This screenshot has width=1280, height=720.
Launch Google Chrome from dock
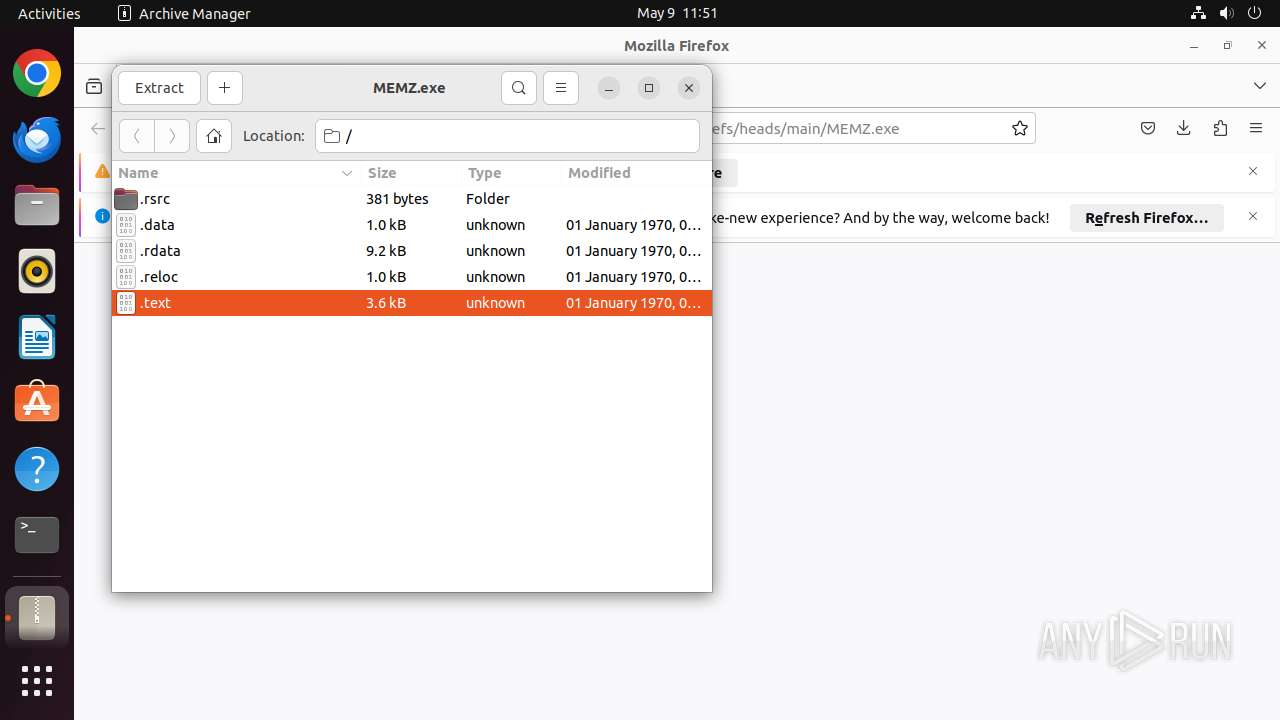tap(37, 74)
